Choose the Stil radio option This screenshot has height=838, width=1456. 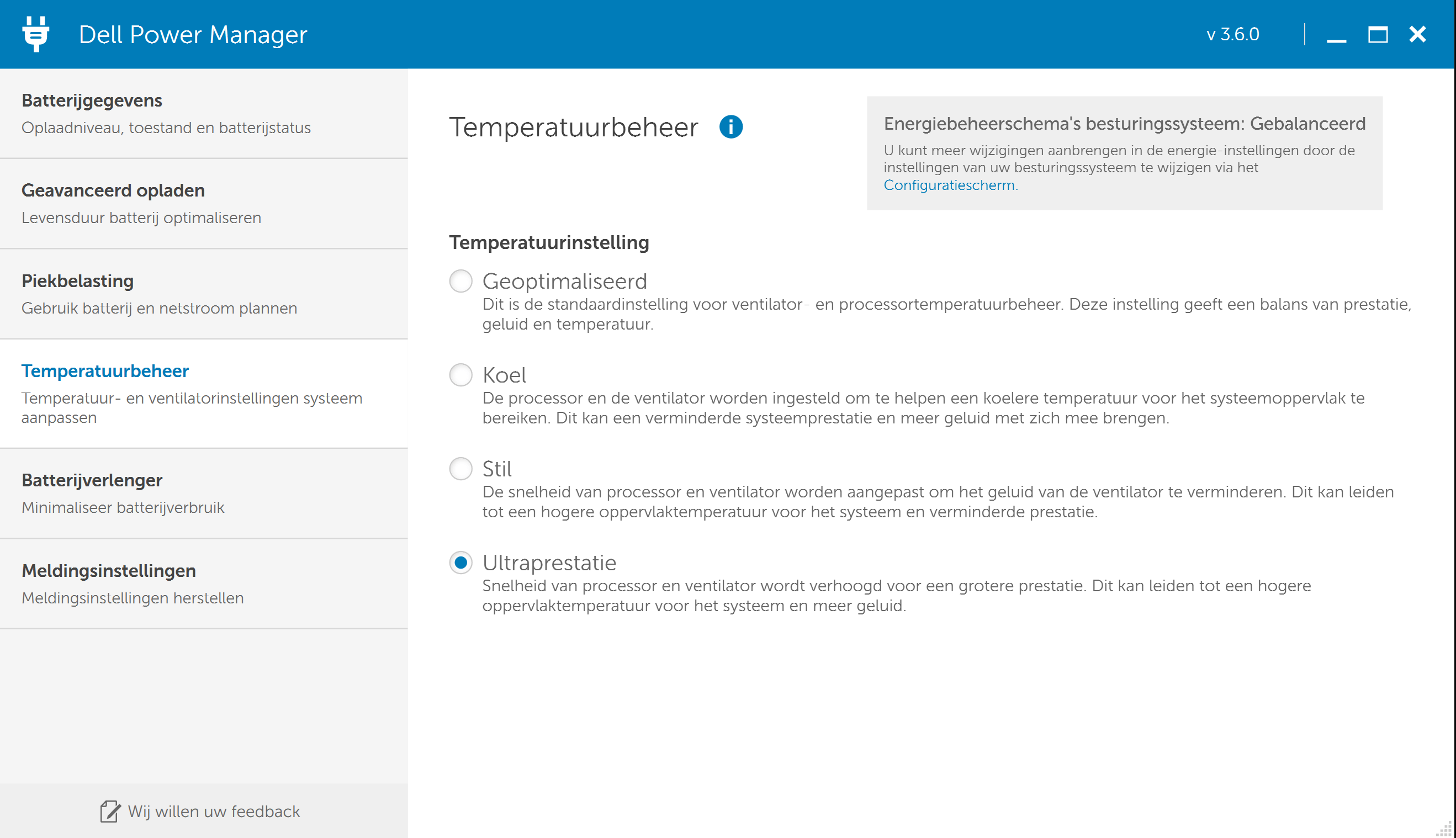460,469
